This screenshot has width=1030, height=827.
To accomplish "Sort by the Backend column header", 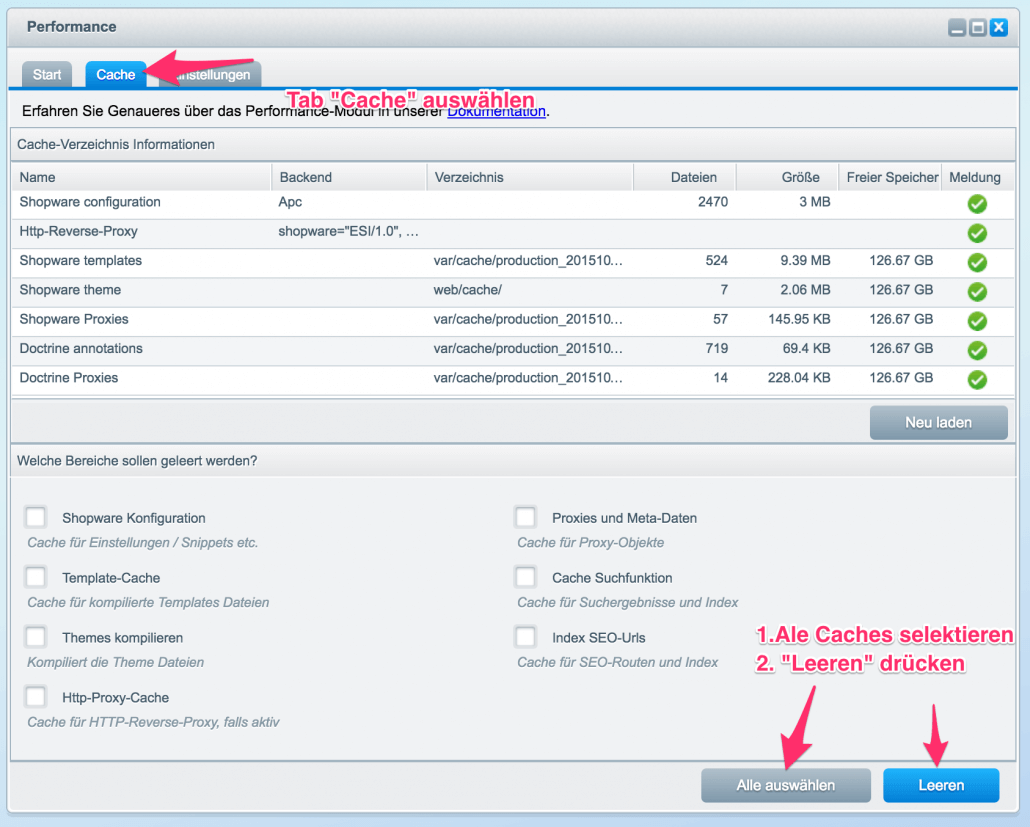I will [349, 177].
